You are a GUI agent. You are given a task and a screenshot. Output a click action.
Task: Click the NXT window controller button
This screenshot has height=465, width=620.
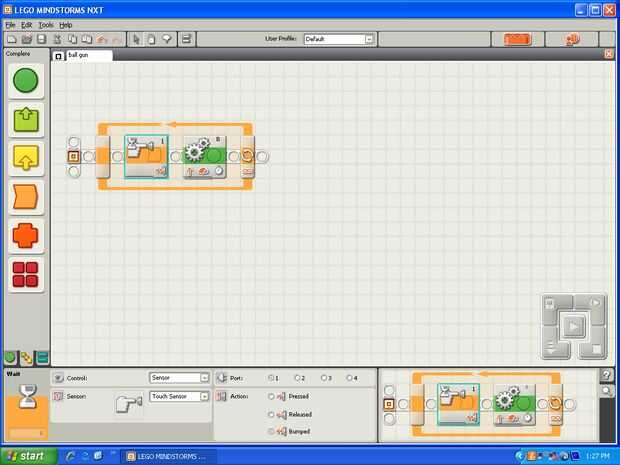point(550,304)
